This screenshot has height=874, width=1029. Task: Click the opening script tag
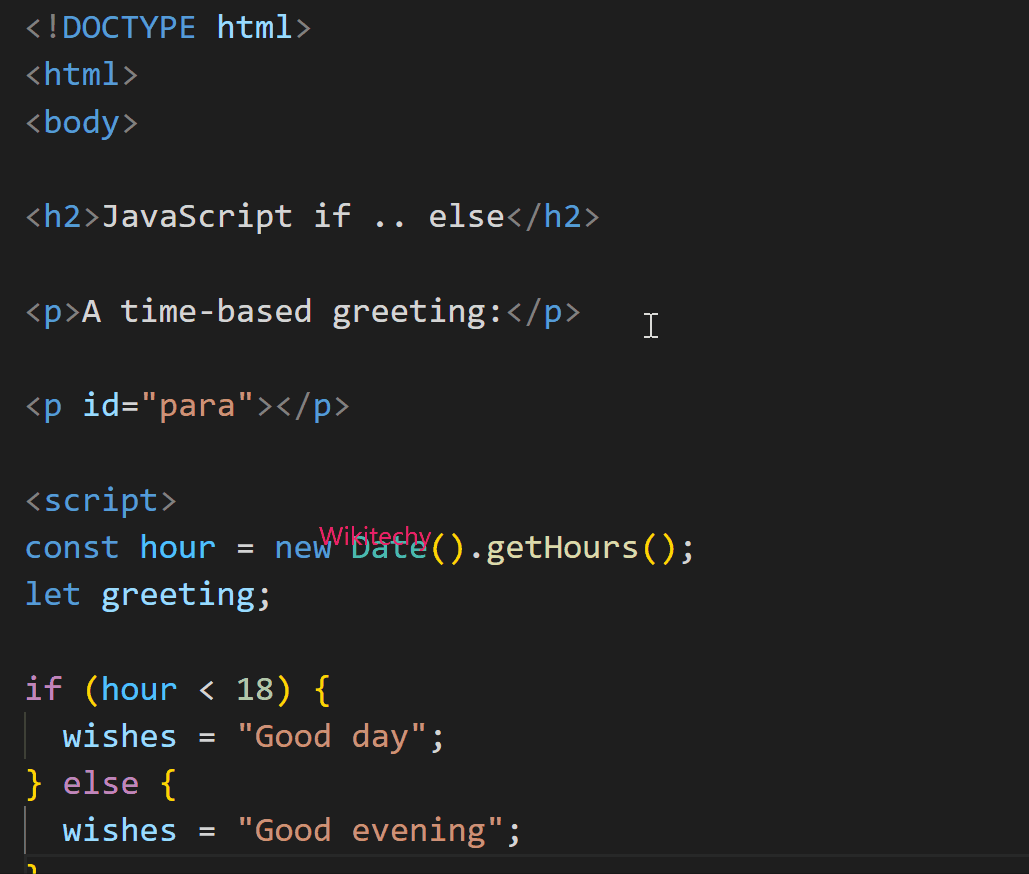pyautogui.click(x=100, y=500)
